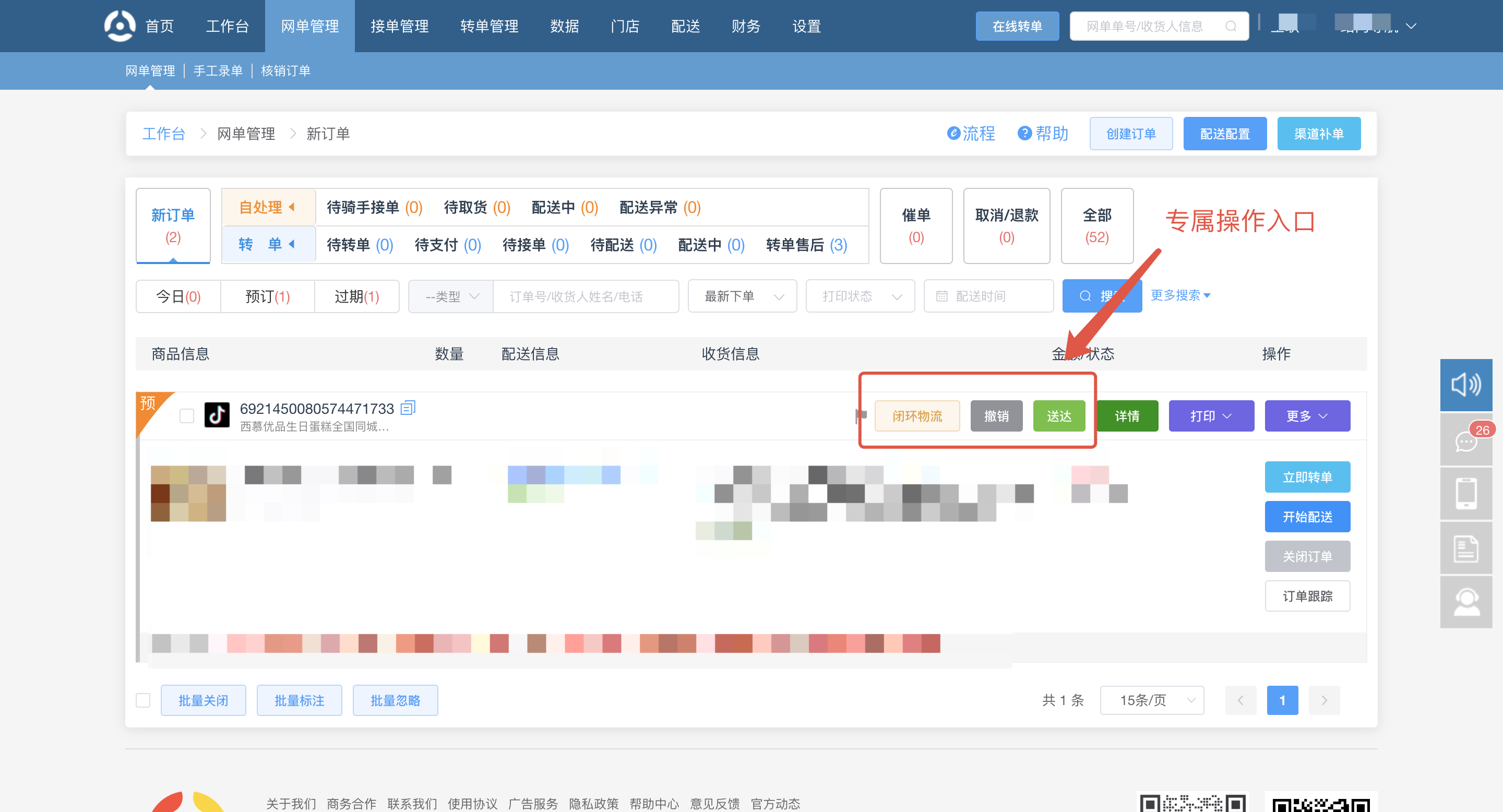Click the 送达 green button
This screenshot has height=812, width=1503.
point(1058,416)
